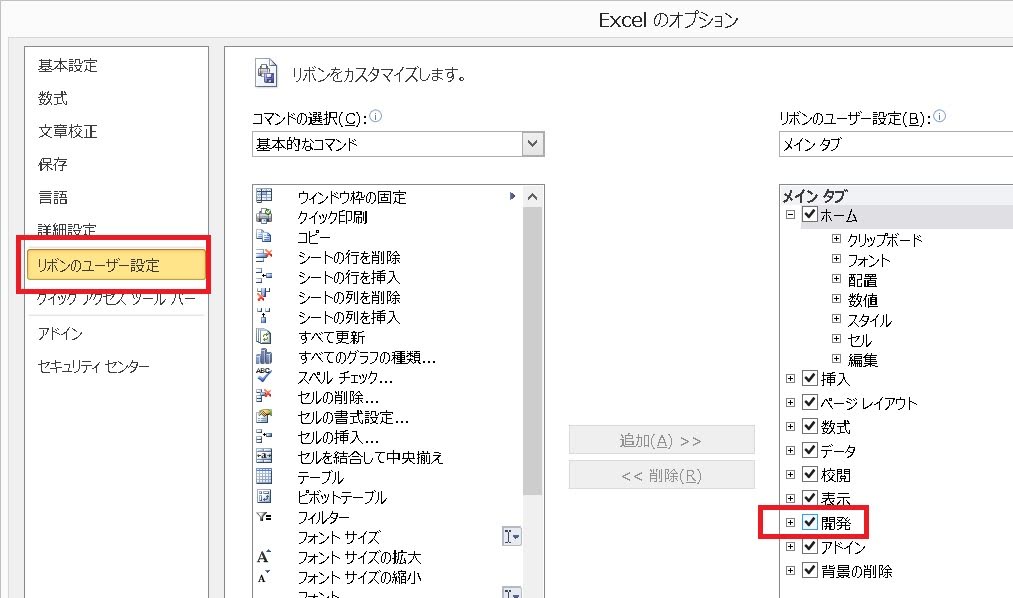
Task: Uncheck the データ tab checkbox
Action: [809, 449]
